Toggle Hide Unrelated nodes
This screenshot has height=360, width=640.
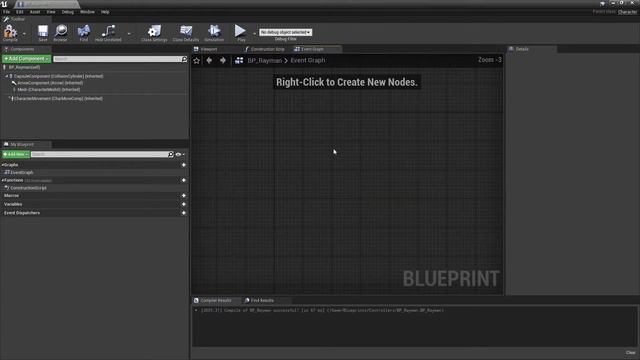108,33
